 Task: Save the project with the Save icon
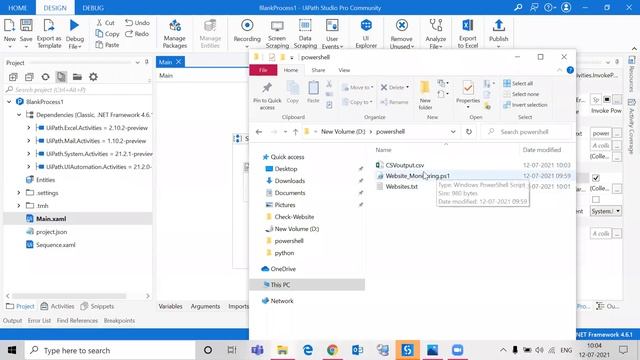[26, 26]
